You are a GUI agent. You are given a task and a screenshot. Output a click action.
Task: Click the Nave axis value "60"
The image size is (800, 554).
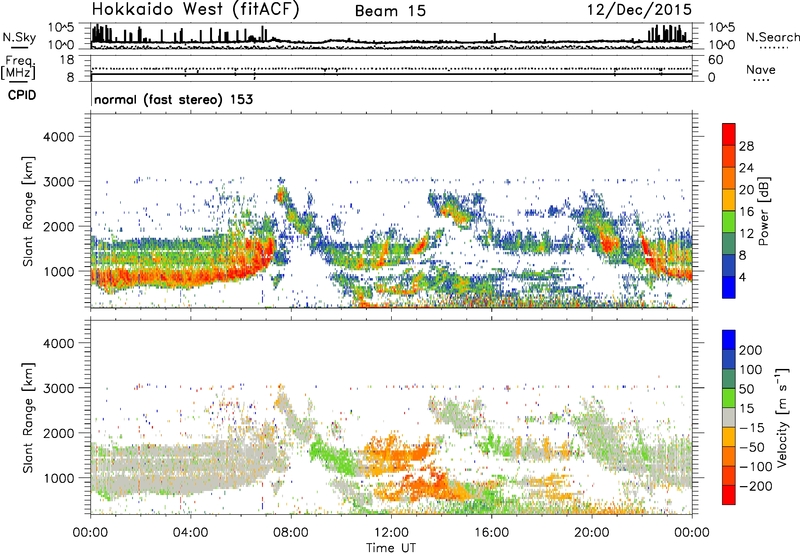pos(715,60)
